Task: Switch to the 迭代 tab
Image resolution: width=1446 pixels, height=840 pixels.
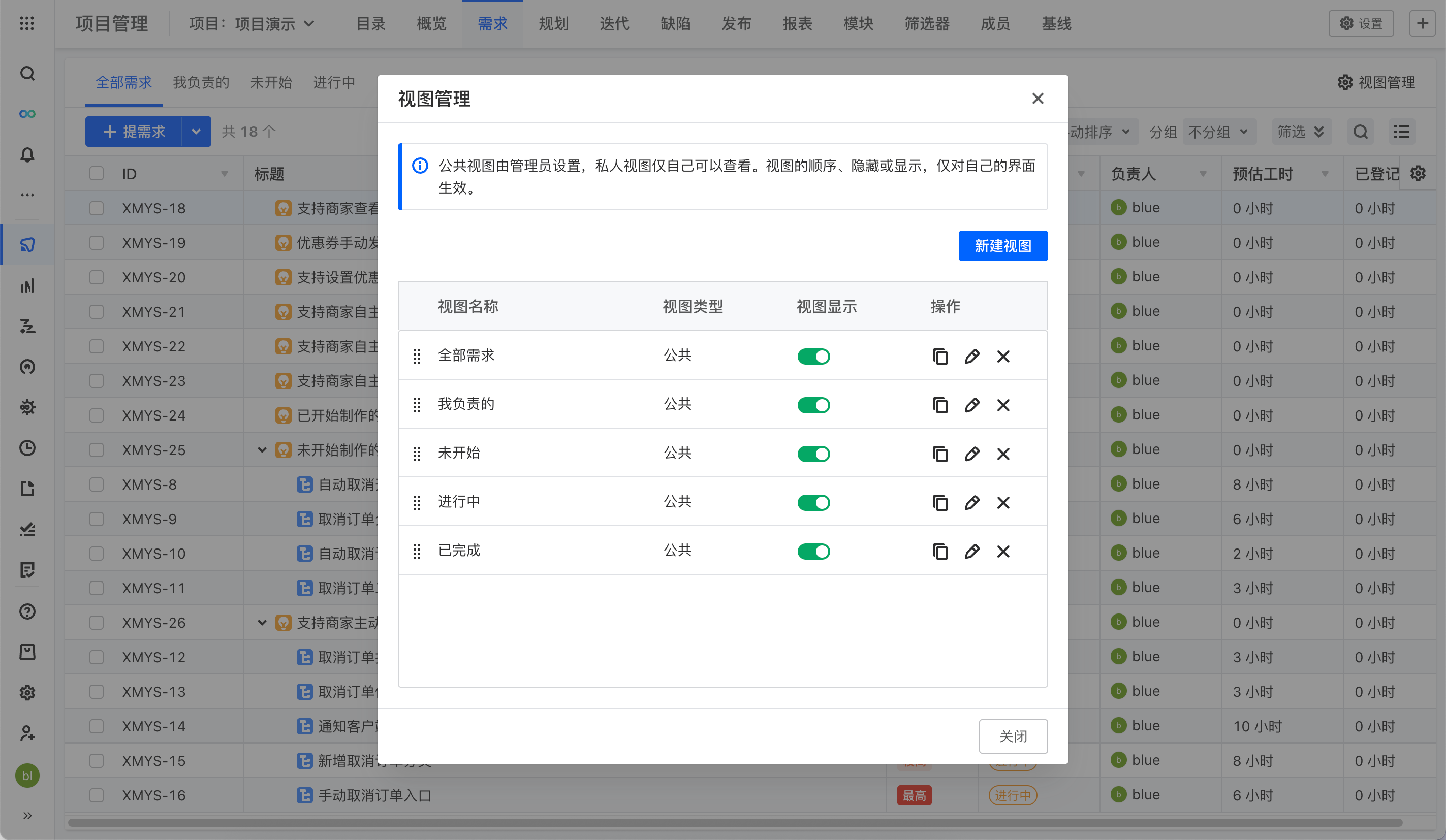Action: [615, 23]
